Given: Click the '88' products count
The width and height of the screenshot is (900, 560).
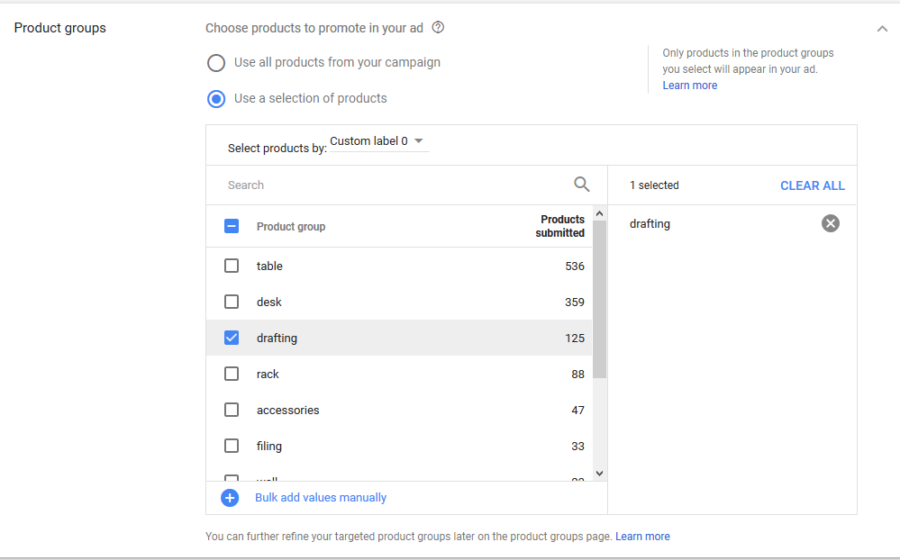Looking at the screenshot, I should (578, 374).
